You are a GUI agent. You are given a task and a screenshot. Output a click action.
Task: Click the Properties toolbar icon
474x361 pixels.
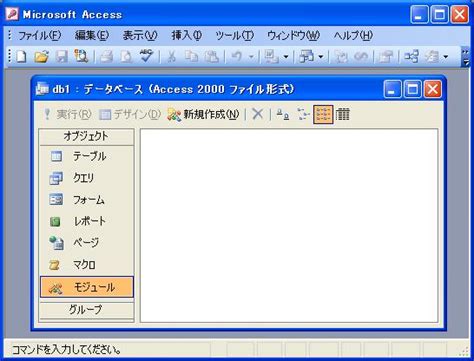pos(386,57)
